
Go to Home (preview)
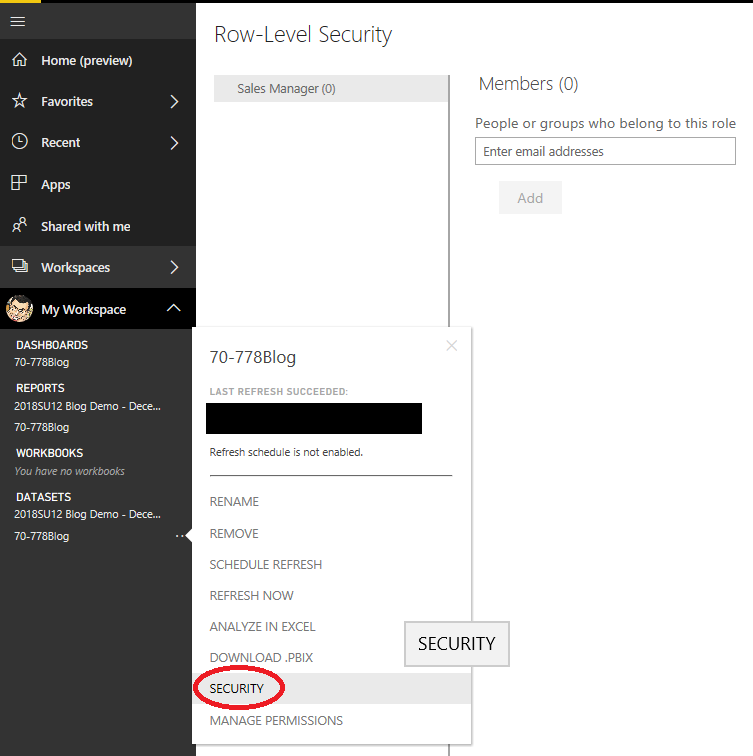pyautogui.click(x=87, y=61)
